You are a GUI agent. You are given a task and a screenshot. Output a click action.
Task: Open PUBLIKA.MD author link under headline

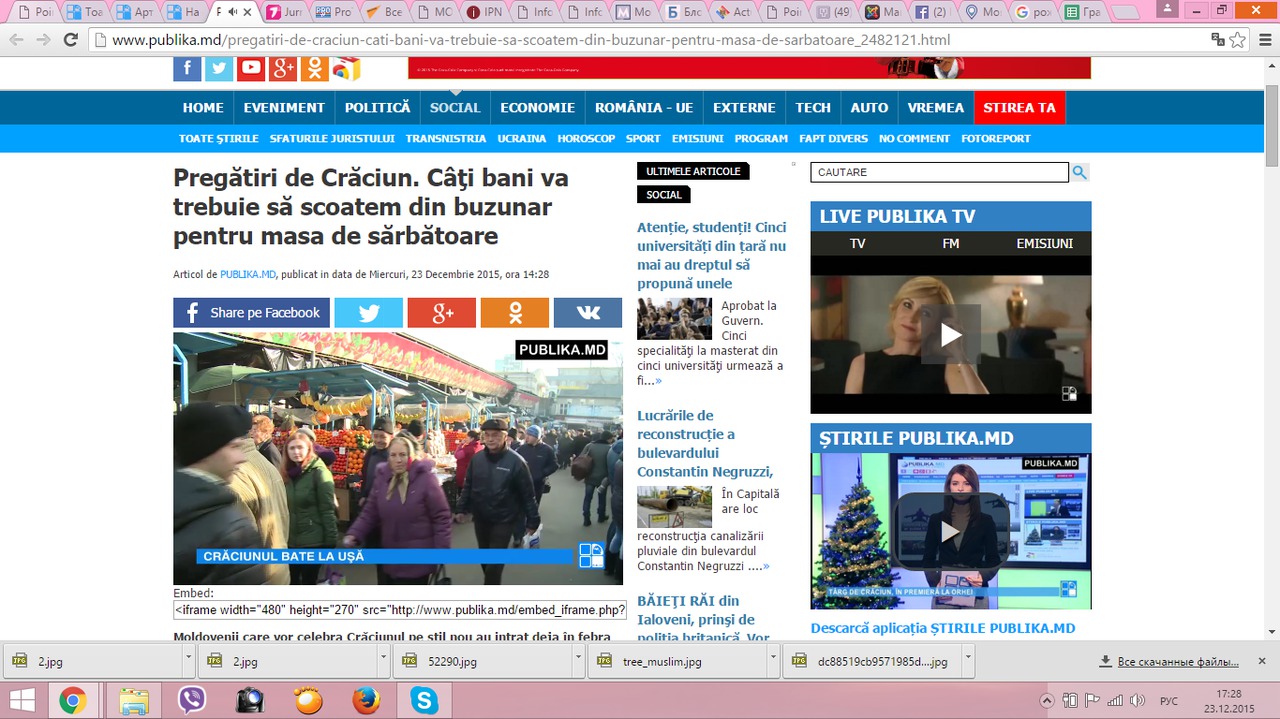click(248, 274)
